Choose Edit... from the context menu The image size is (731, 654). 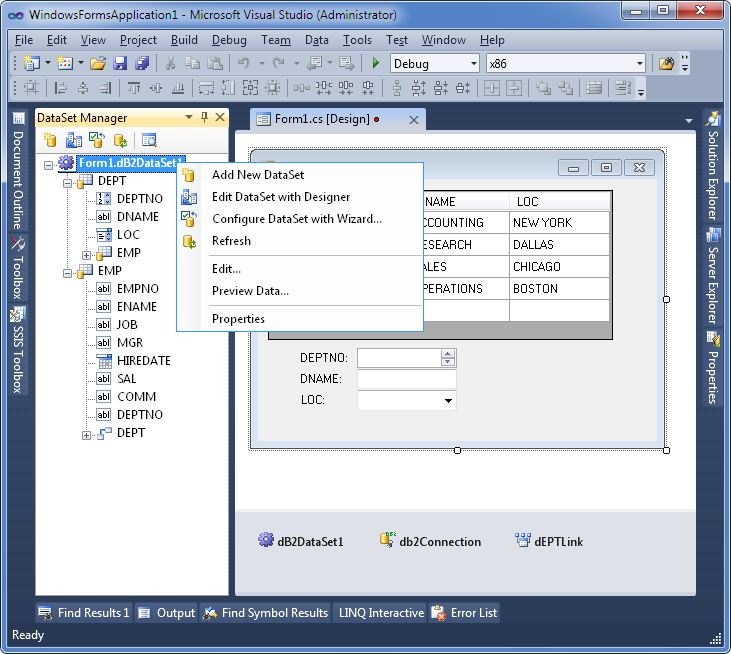[300, 268]
